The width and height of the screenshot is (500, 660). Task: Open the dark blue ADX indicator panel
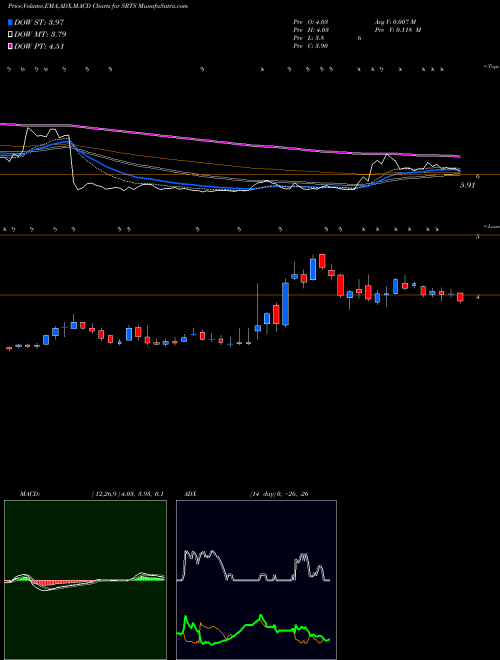pyautogui.click(x=256, y=580)
